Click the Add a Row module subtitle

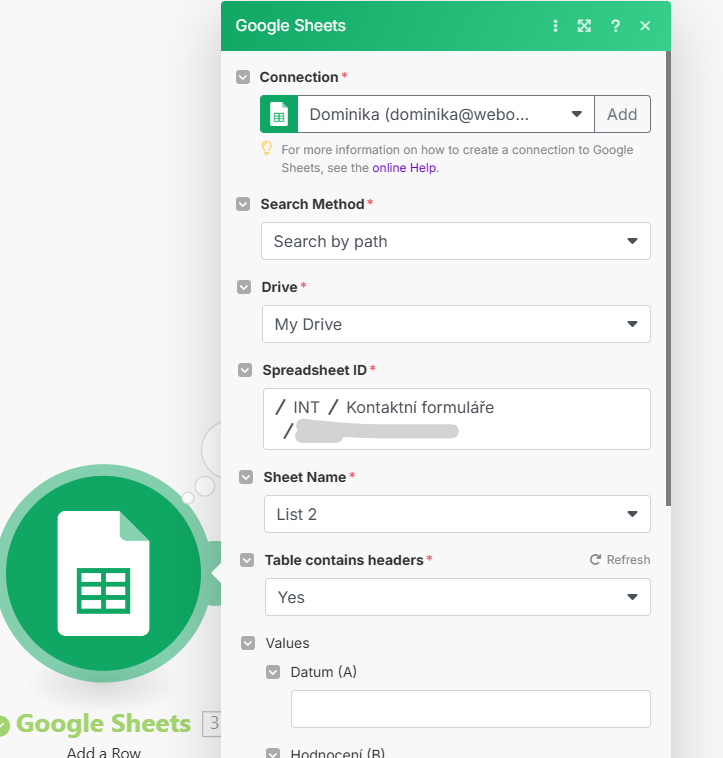click(x=103, y=752)
